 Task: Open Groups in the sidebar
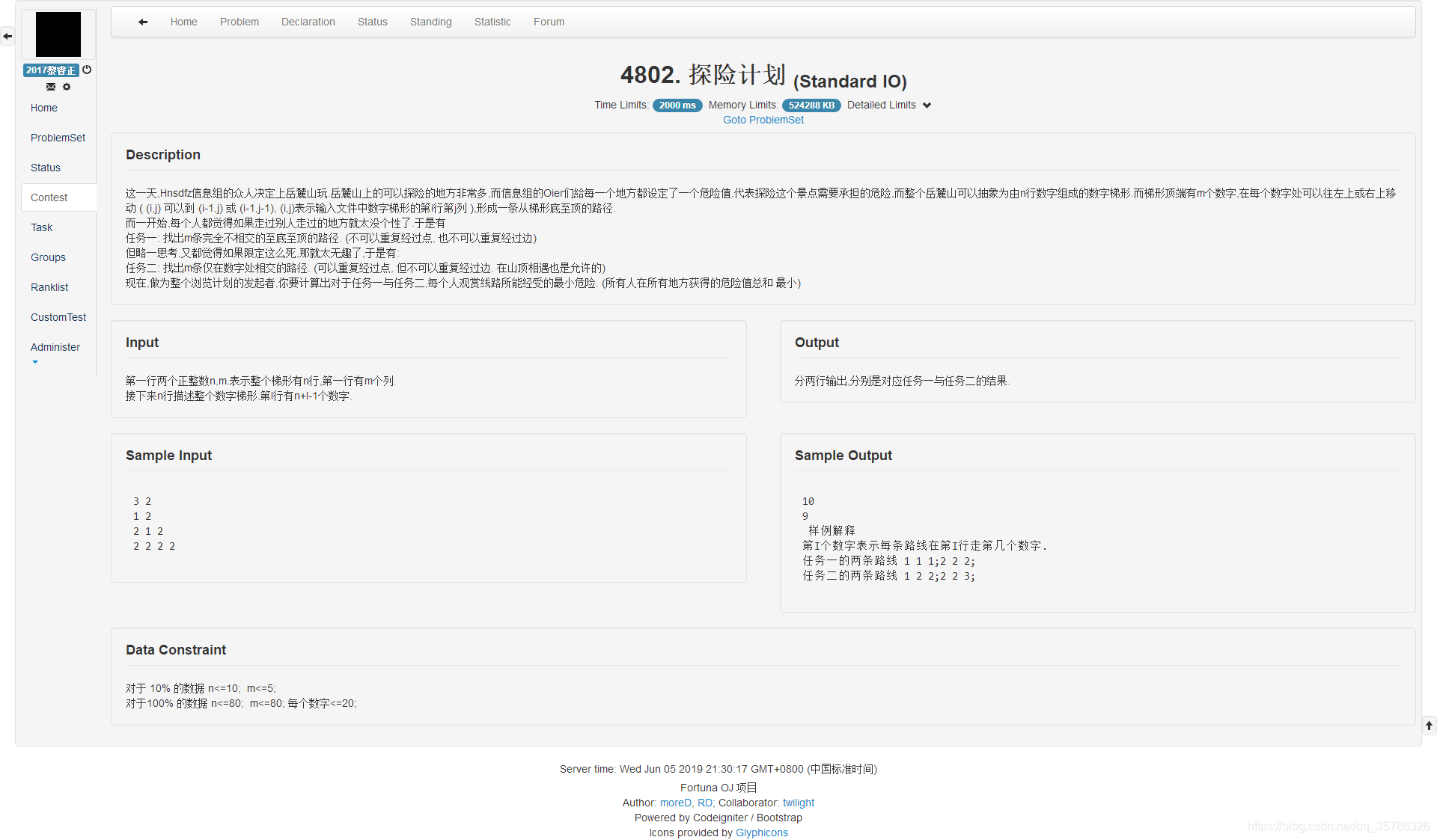click(x=49, y=257)
